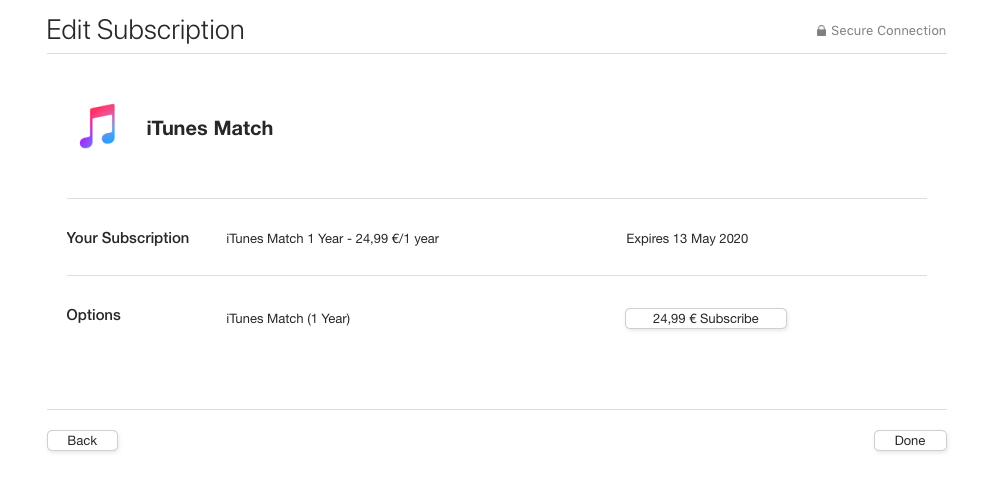Image resolution: width=994 pixels, height=496 pixels.
Task: Click the bold iTunes Match title
Action: pyautogui.click(x=209, y=128)
